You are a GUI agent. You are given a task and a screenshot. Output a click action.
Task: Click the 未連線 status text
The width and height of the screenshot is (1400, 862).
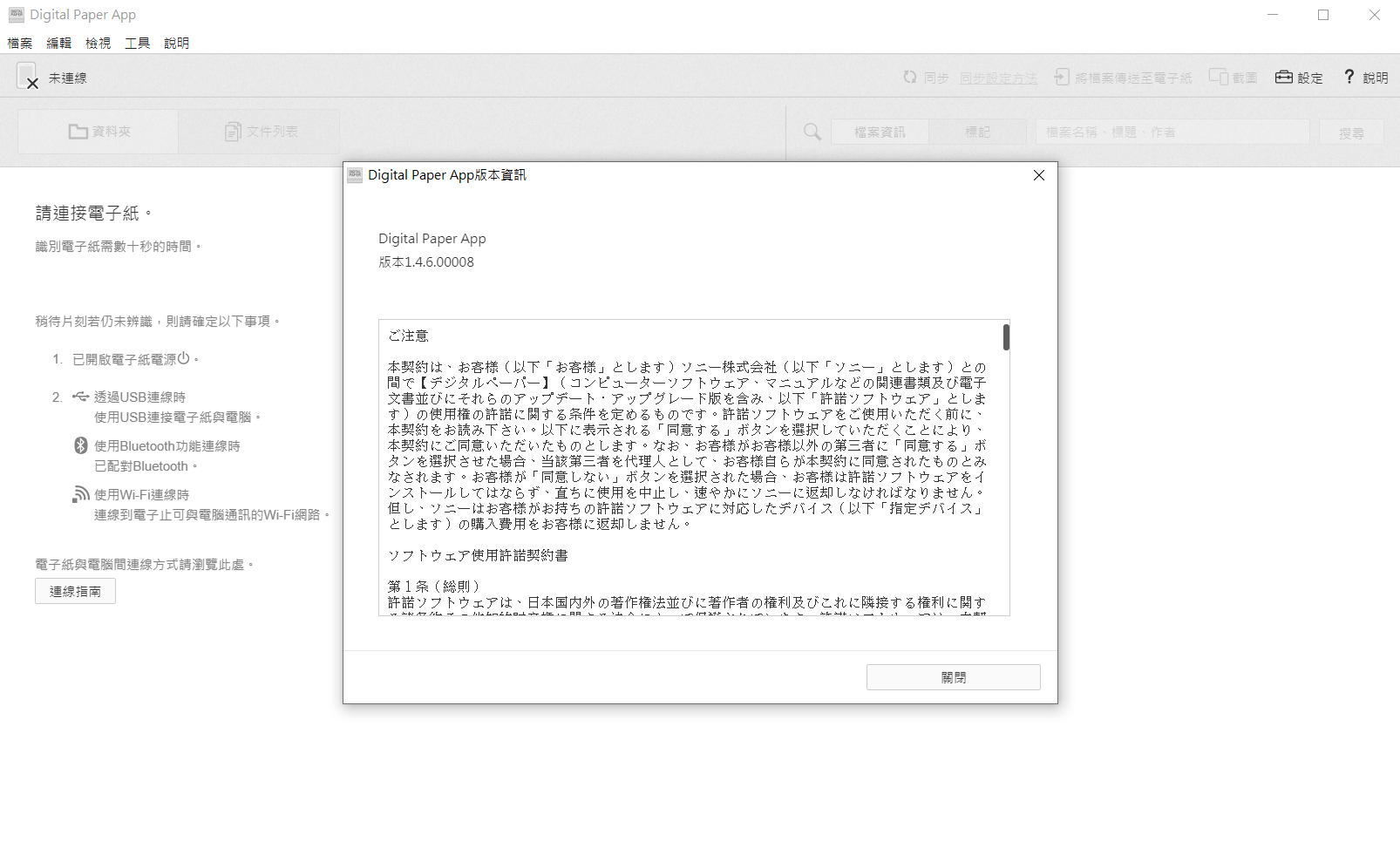(68, 78)
